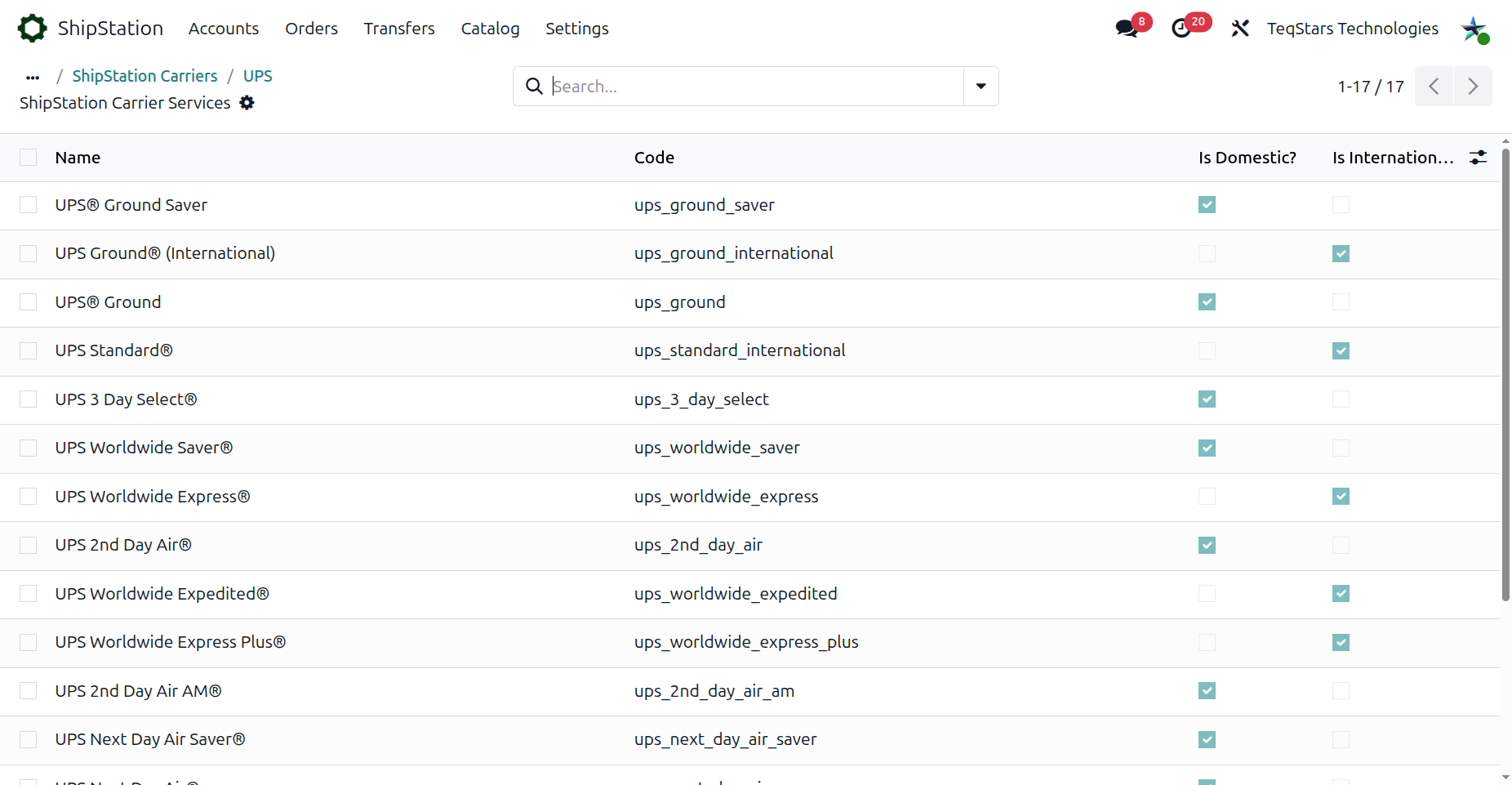Open the UPS 2nd Day Air AM® record

pos(138,691)
